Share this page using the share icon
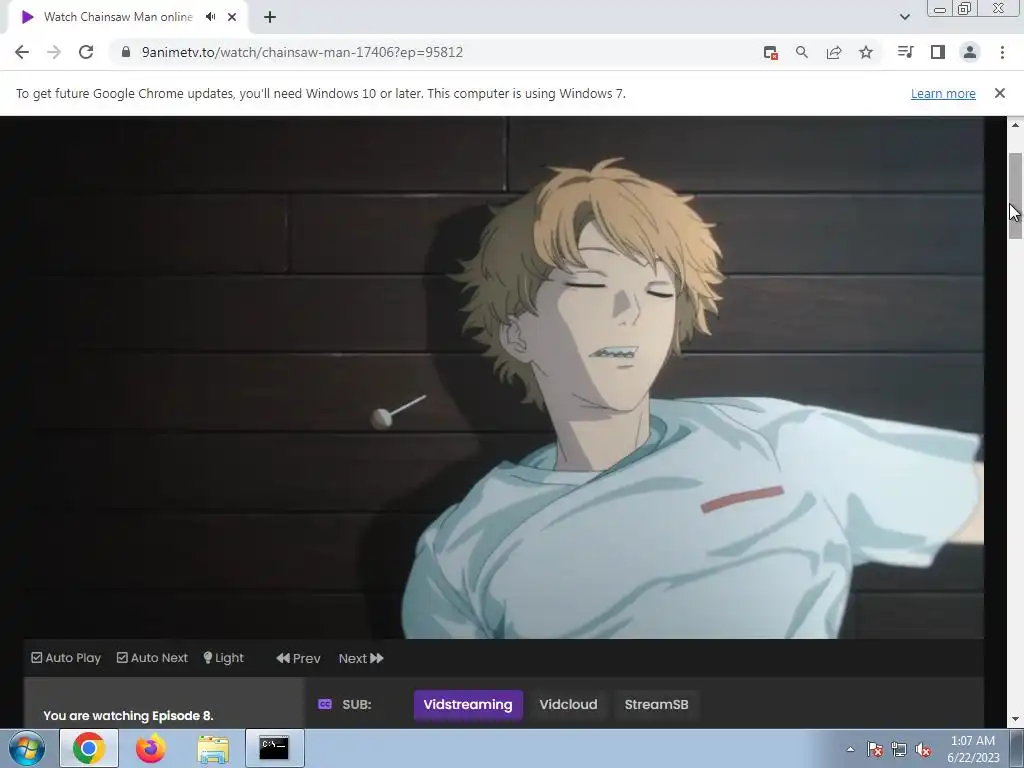The width and height of the screenshot is (1024, 768). pyautogui.click(x=834, y=52)
